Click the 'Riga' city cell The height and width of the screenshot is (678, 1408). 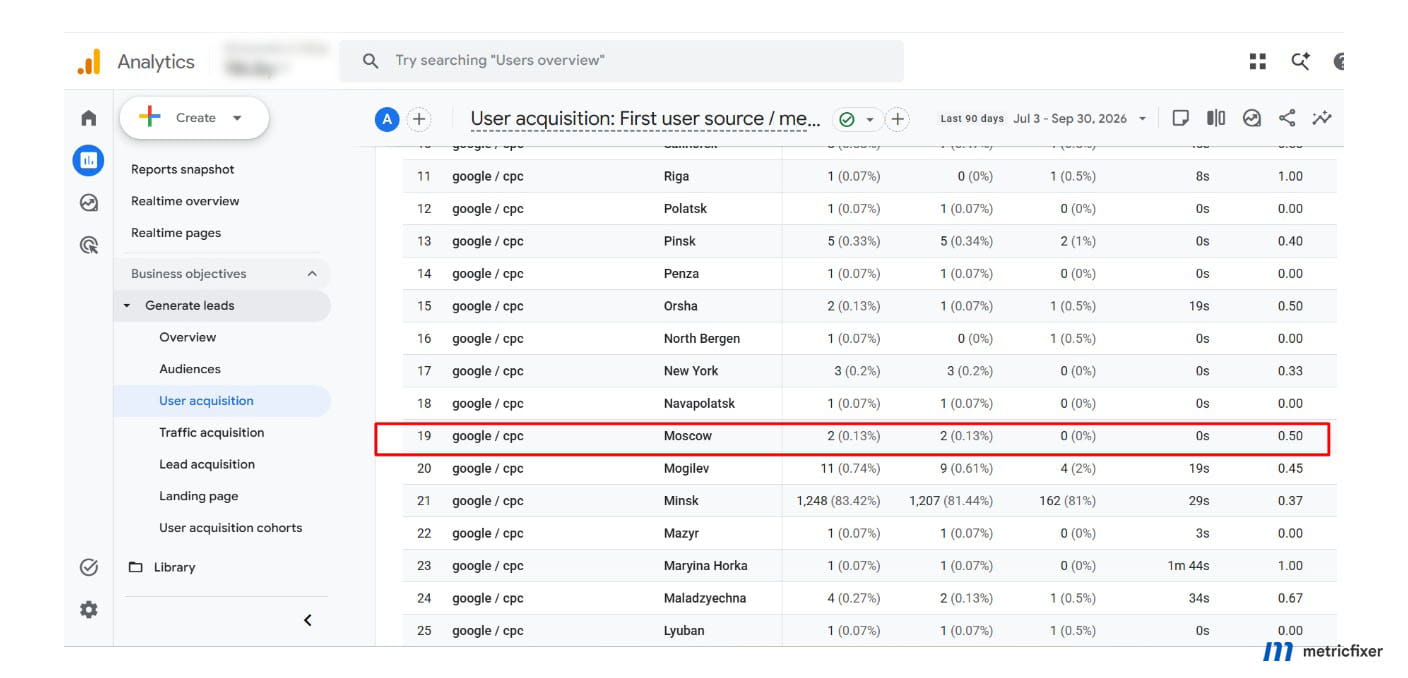(676, 176)
